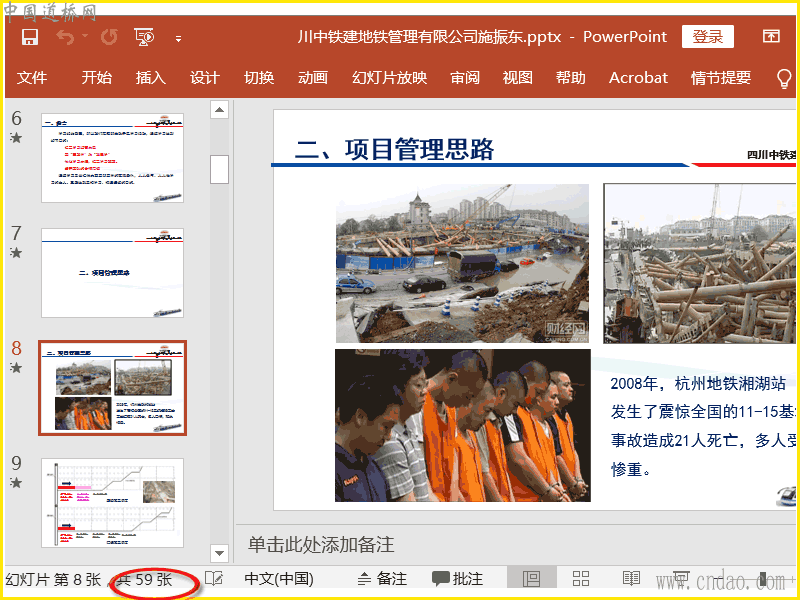Viewport: 800px width, 600px height.
Task: Click 中文(中国) language button
Action: point(279,579)
